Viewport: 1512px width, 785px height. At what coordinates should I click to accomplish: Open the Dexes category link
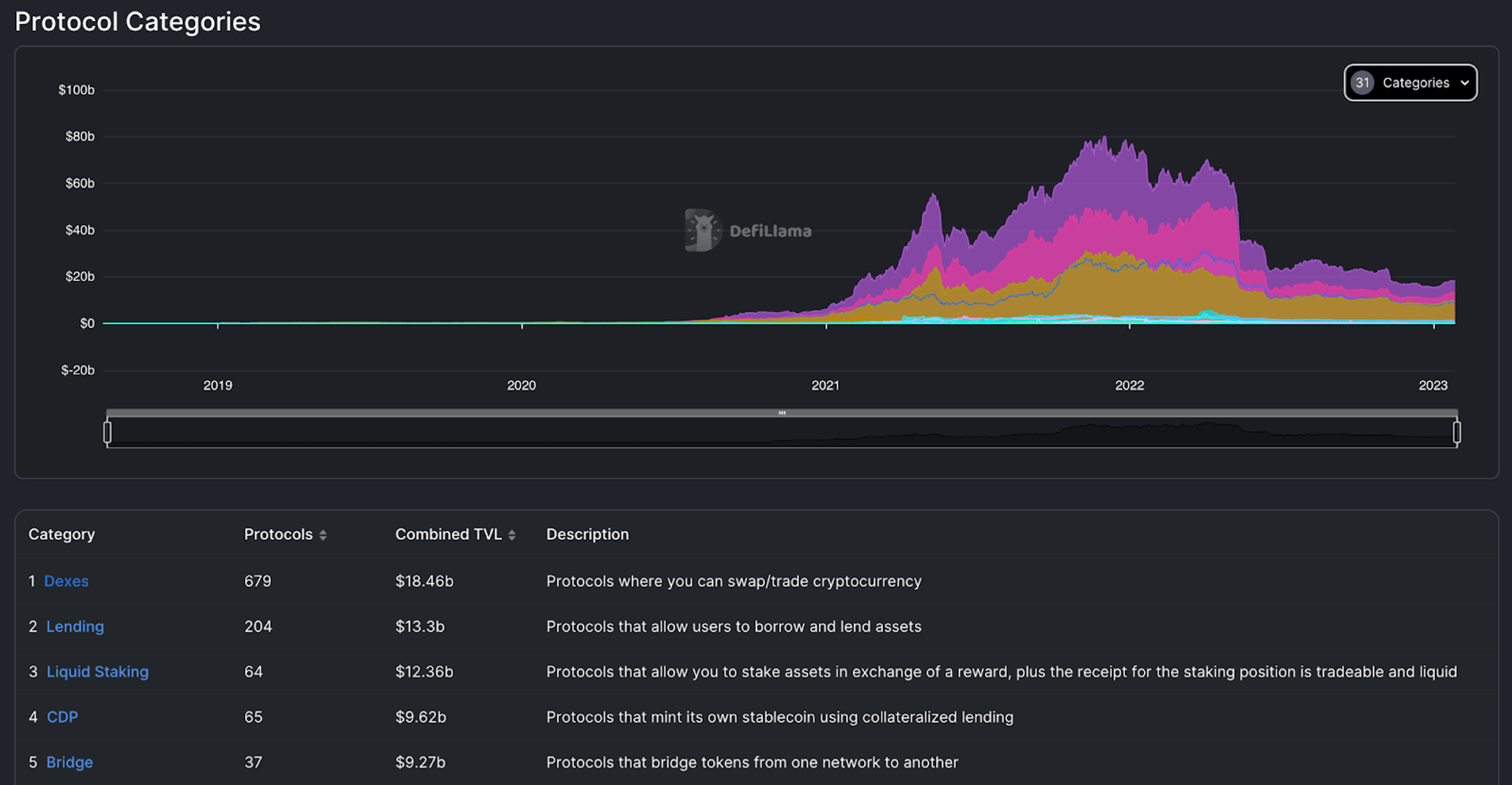(67, 581)
